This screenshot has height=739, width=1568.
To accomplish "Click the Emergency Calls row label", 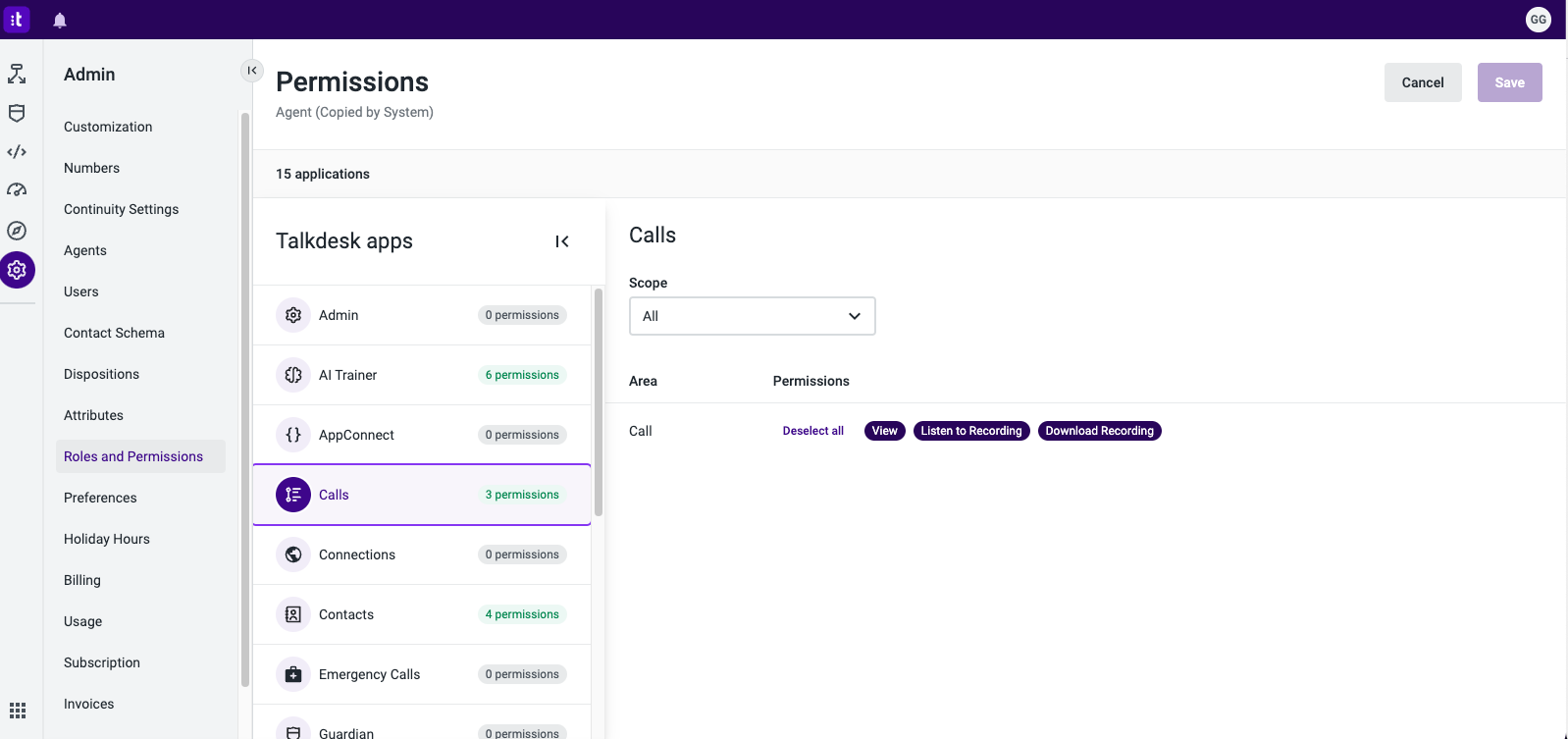I will coord(369,674).
